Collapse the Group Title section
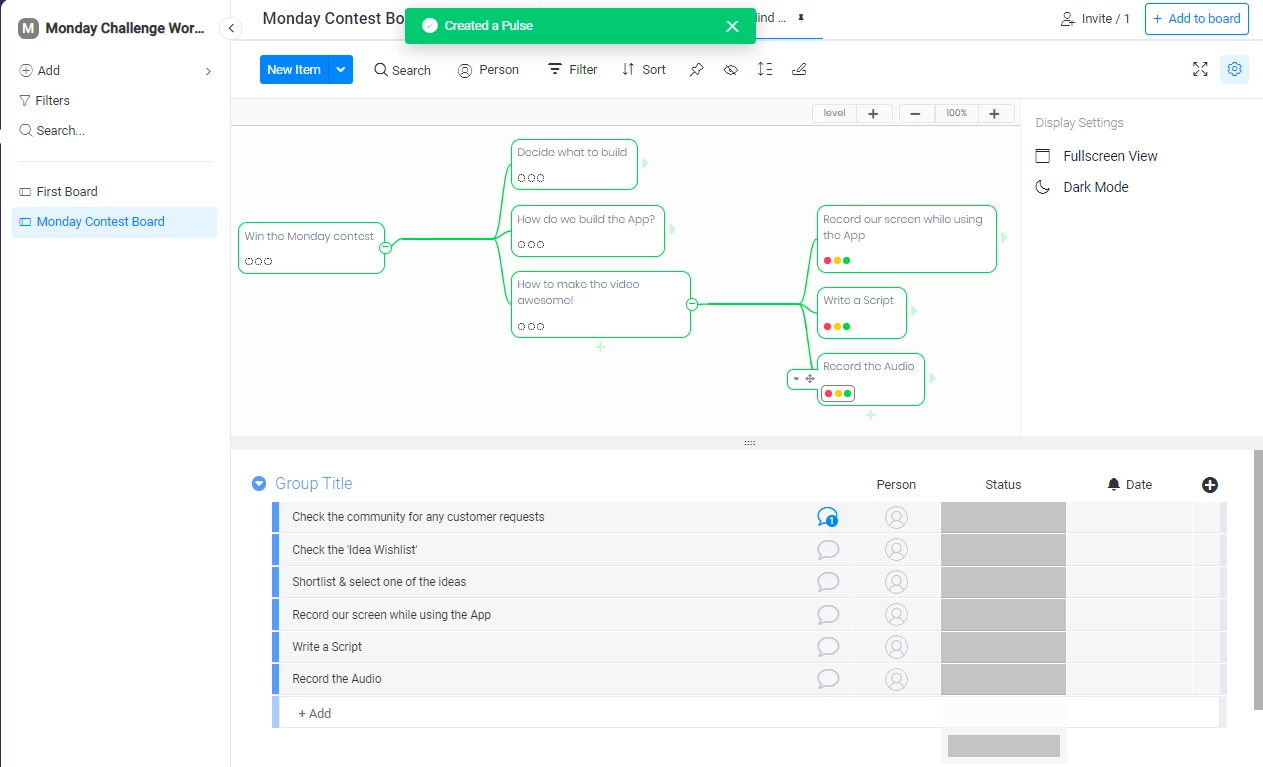1263x767 pixels. point(259,484)
